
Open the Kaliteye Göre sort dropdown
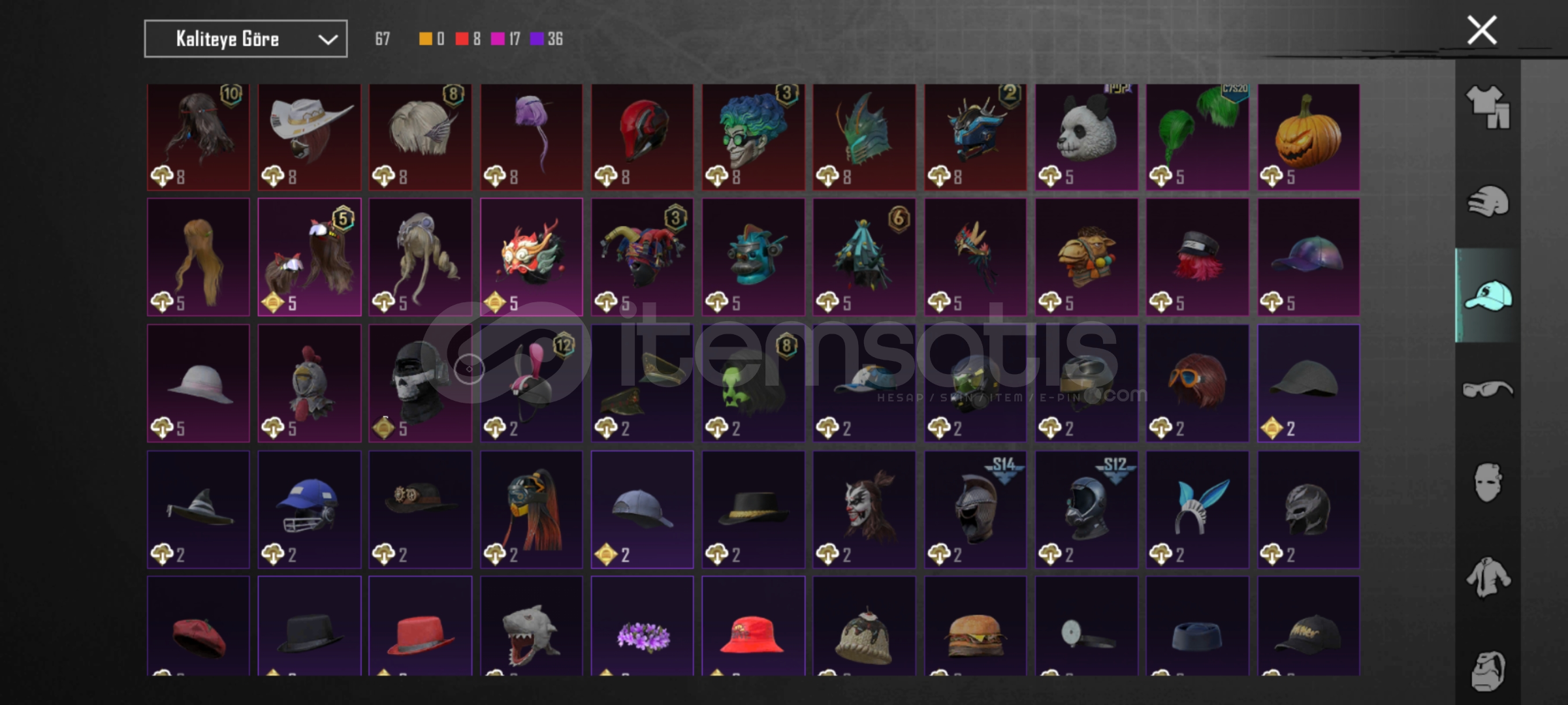(246, 39)
